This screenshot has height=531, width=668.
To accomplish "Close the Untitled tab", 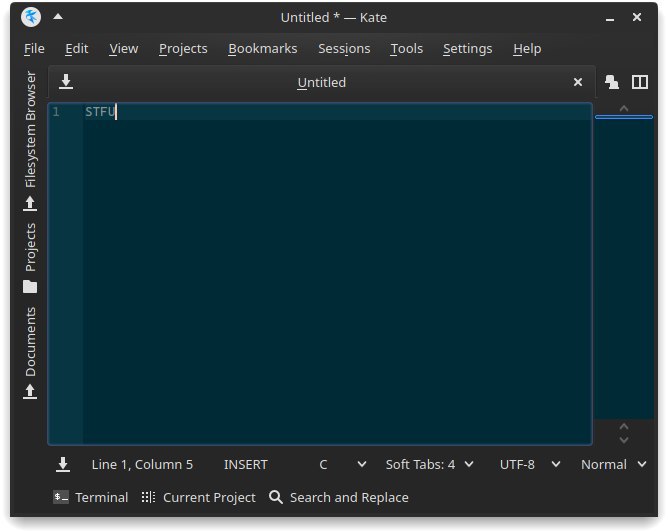I will tap(578, 82).
